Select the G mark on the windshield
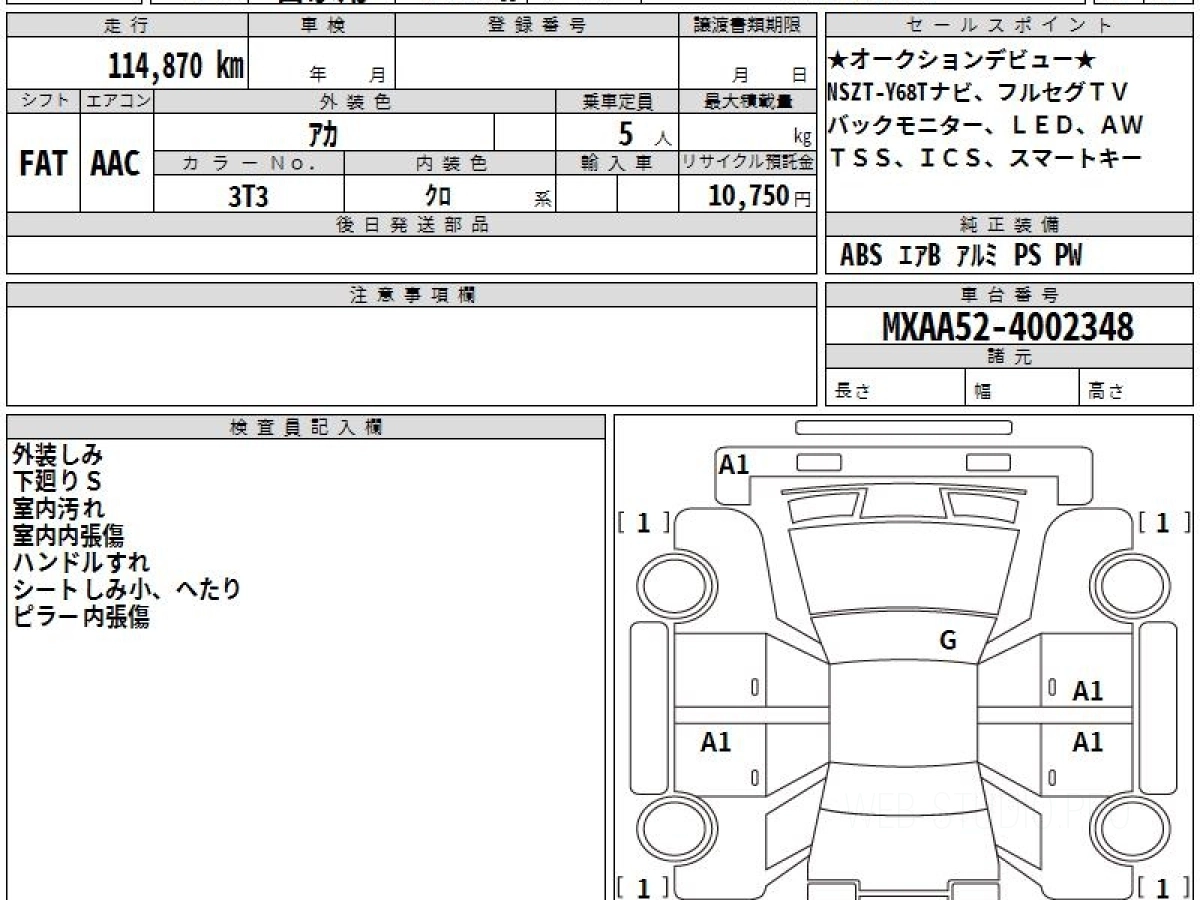 948,641
